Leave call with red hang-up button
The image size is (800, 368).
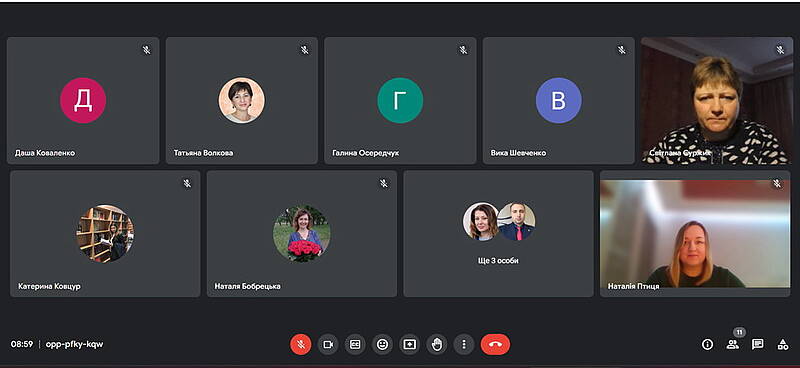[495, 345]
